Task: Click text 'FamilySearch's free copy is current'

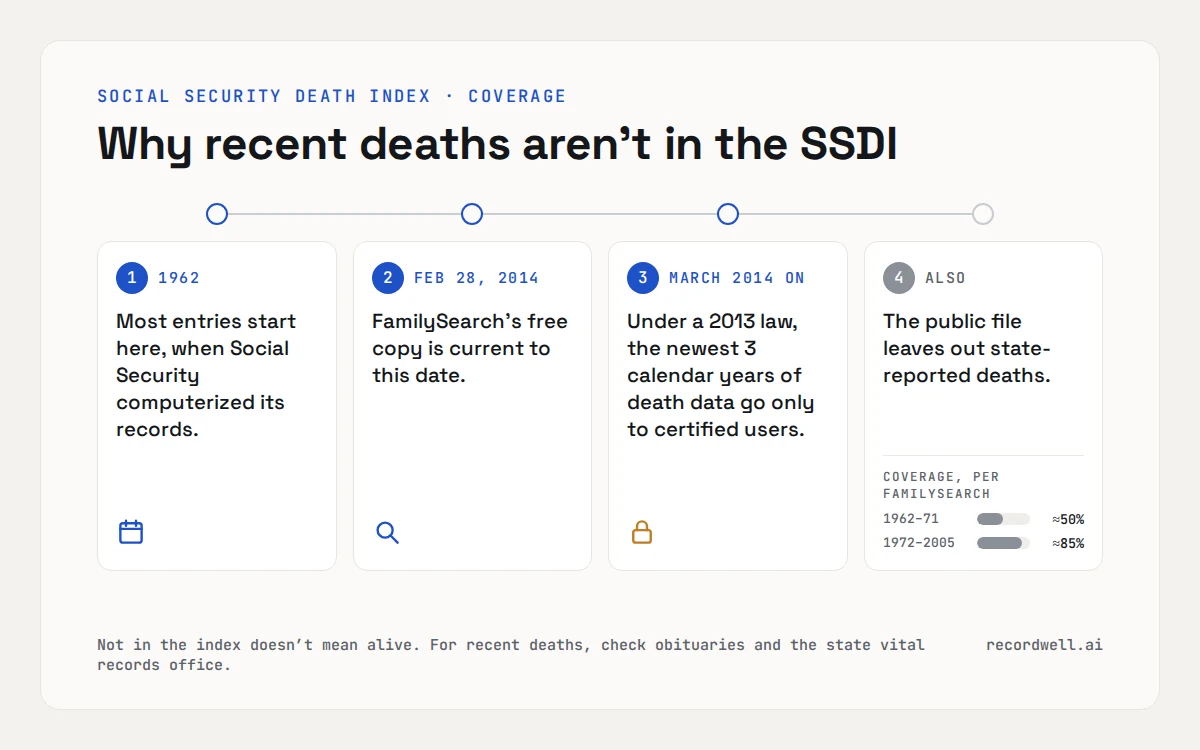Action: tap(469, 335)
